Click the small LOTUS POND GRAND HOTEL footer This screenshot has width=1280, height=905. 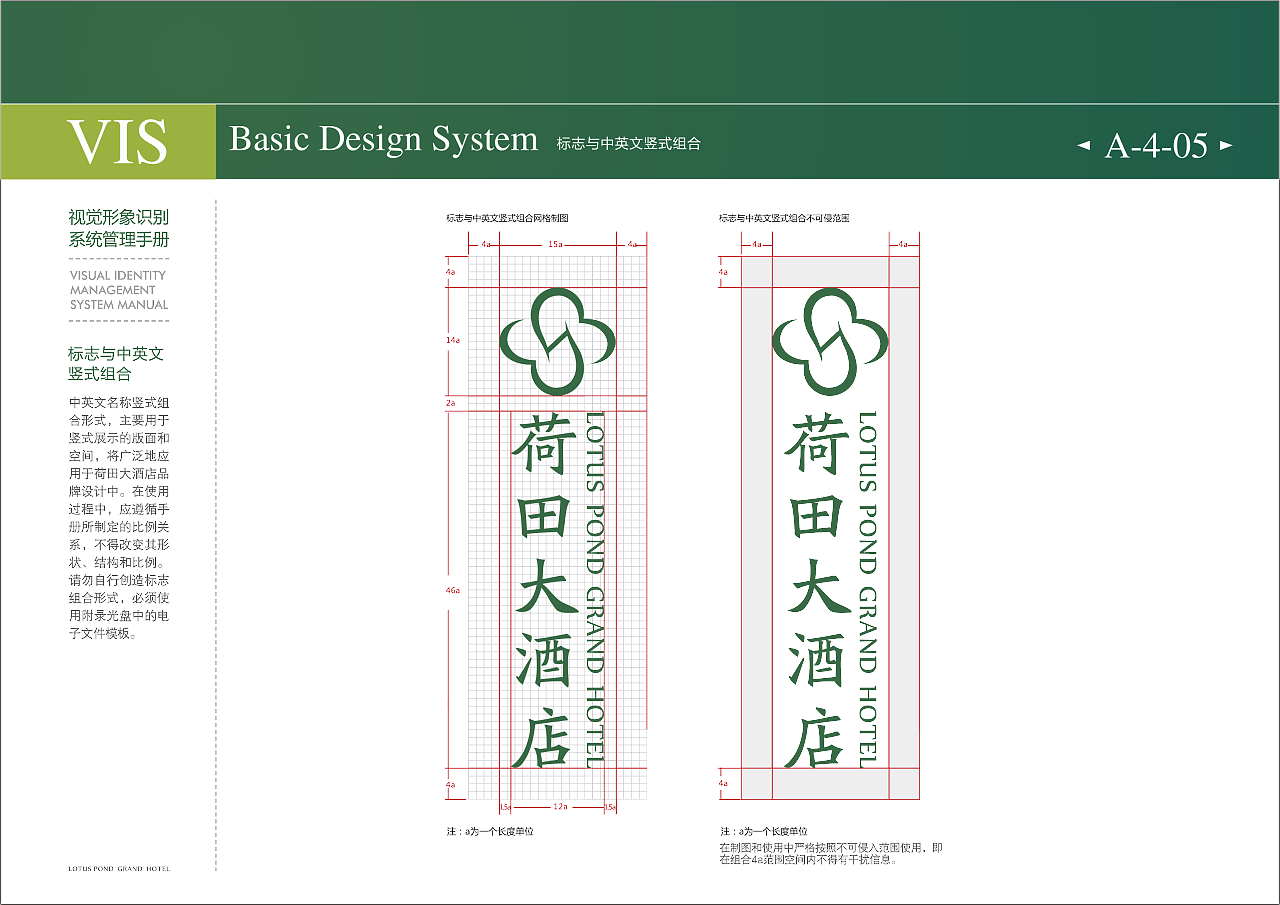coord(119,869)
